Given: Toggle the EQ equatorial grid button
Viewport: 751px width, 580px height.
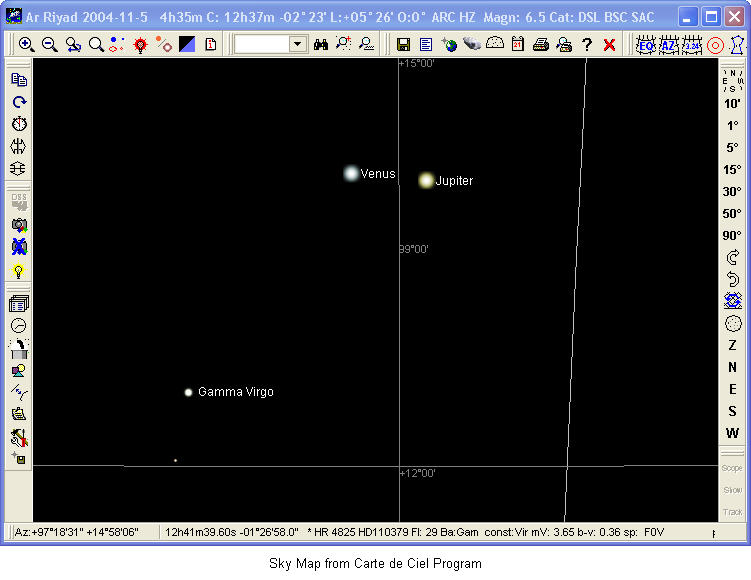Looking at the screenshot, I should [646, 45].
